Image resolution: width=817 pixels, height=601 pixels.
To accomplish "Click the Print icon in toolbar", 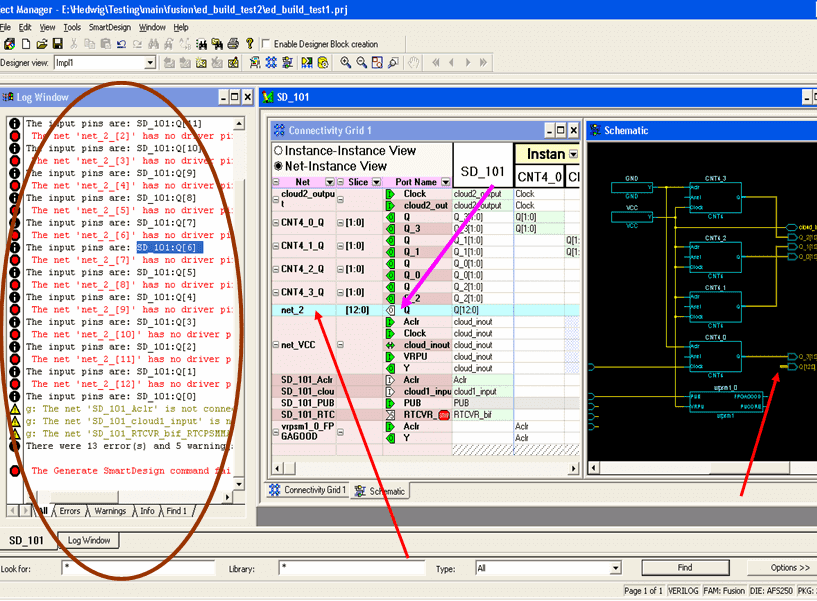I will (x=233, y=44).
